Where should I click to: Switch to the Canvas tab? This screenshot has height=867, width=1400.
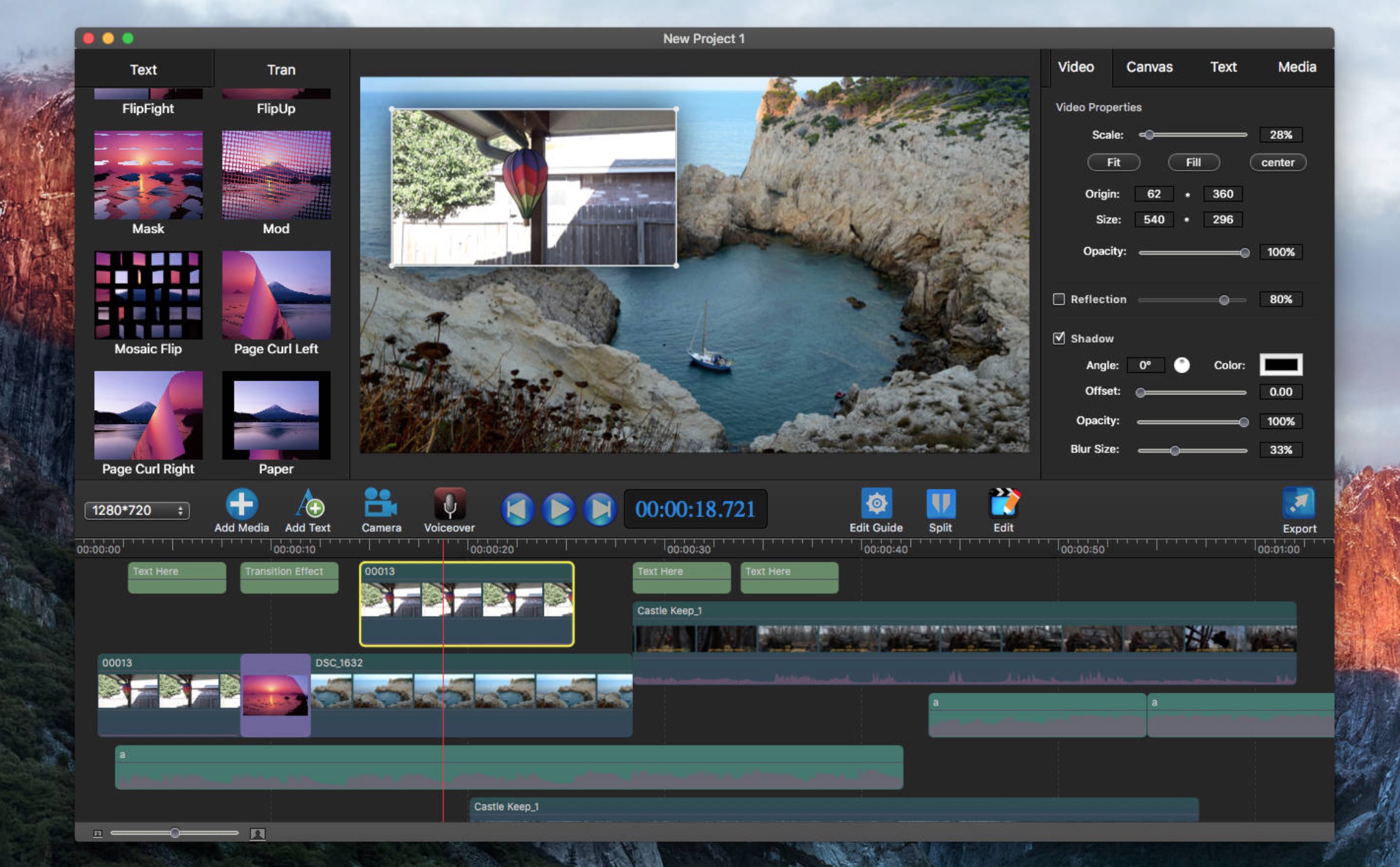(1149, 67)
